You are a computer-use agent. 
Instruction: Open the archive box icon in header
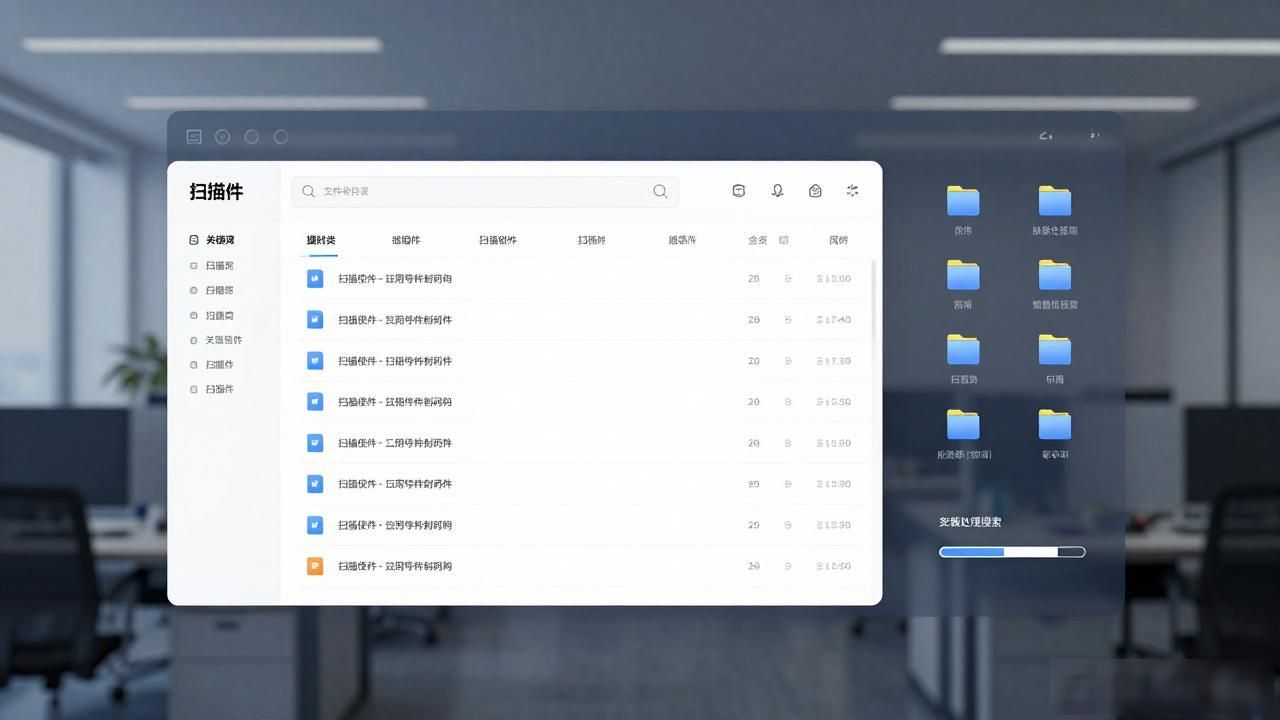click(739, 190)
